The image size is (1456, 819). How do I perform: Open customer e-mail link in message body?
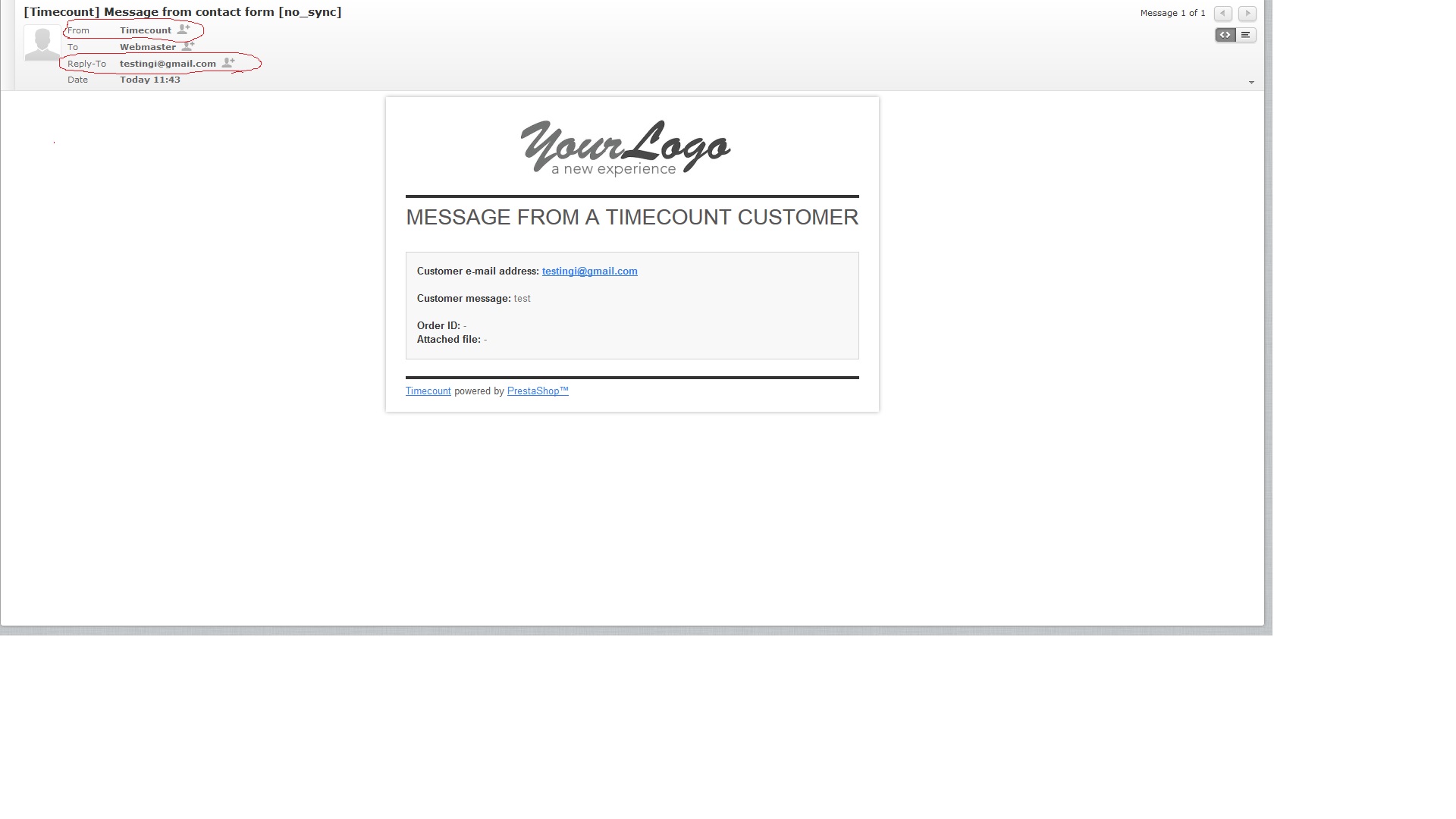coord(589,271)
